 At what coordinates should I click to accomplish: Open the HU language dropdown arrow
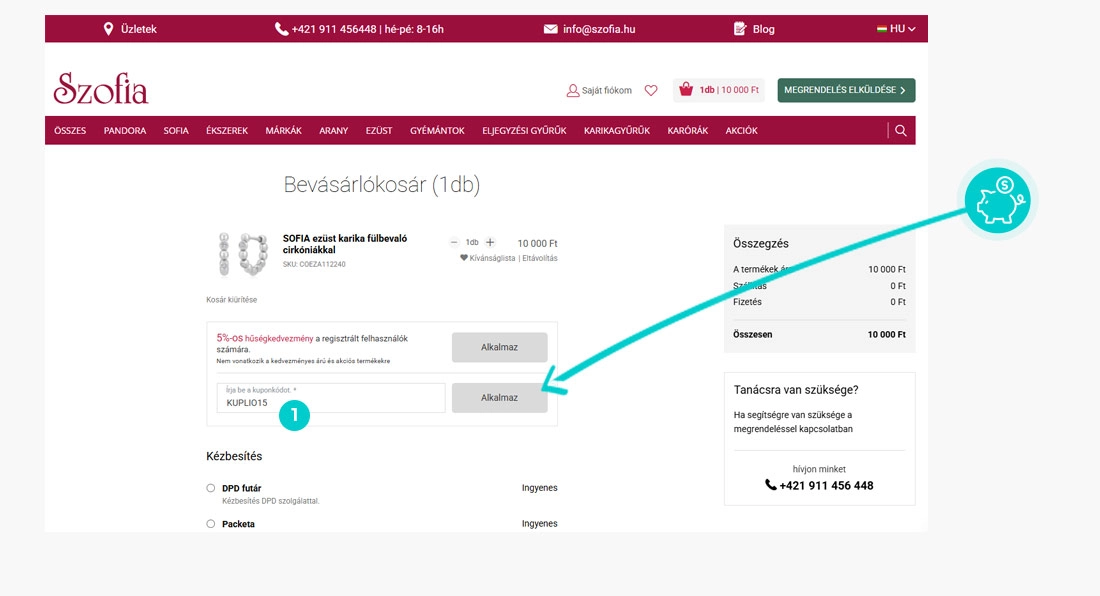911,29
